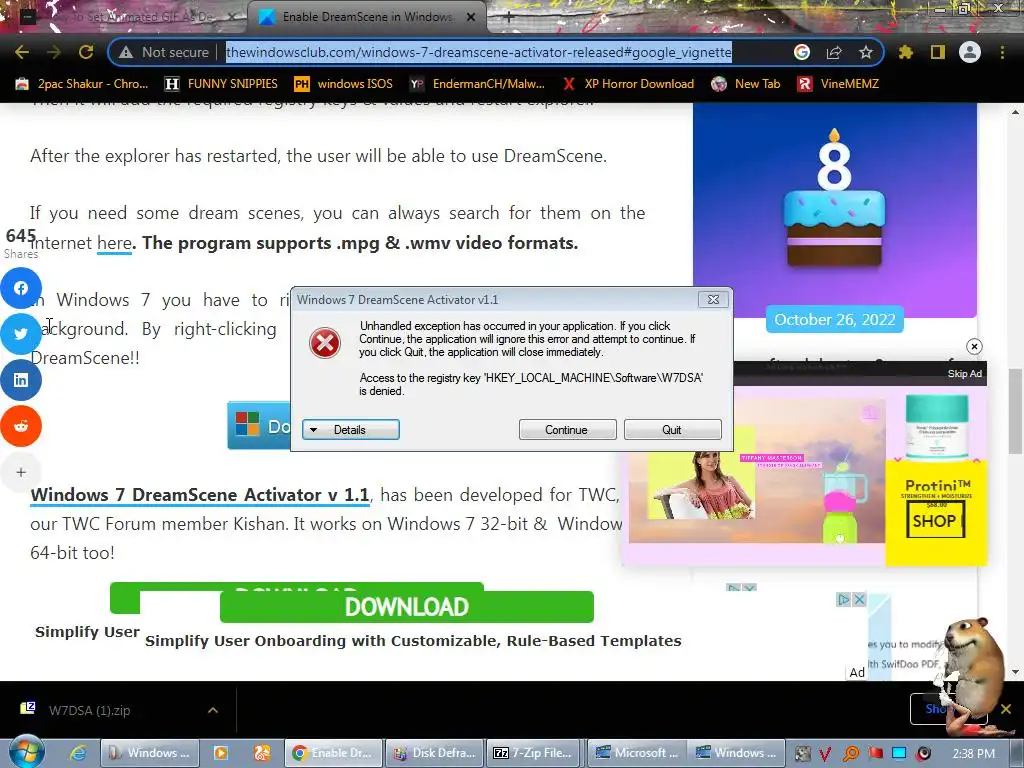Close the bottom banner ad X
The image size is (1024, 768).
pyautogui.click(x=859, y=599)
